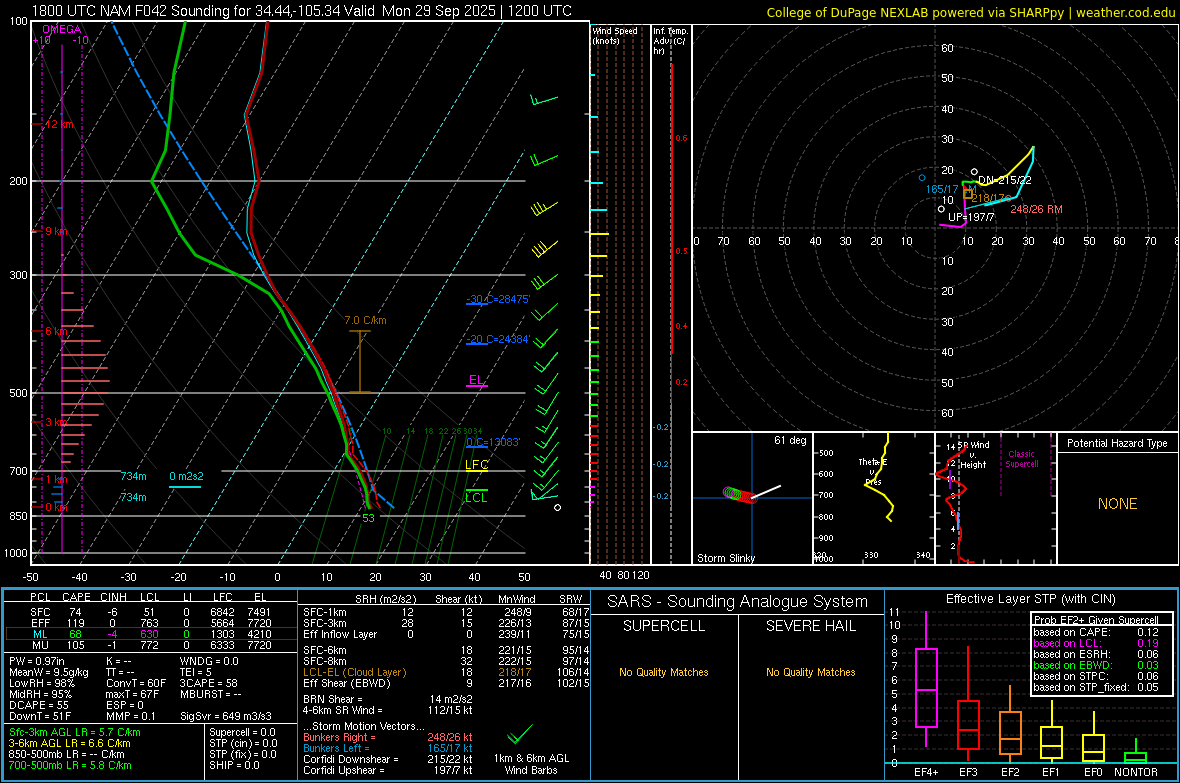
Task: Click the SHIP = 0.0 value
Action: [x=234, y=765]
